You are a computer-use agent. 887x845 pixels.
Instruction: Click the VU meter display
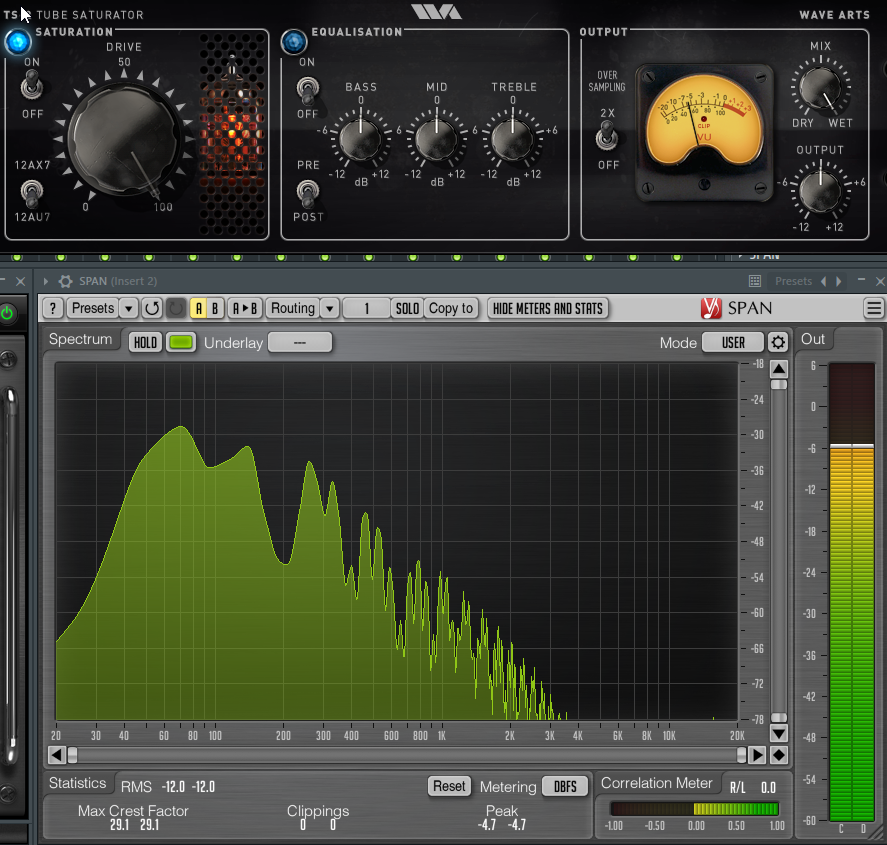704,120
